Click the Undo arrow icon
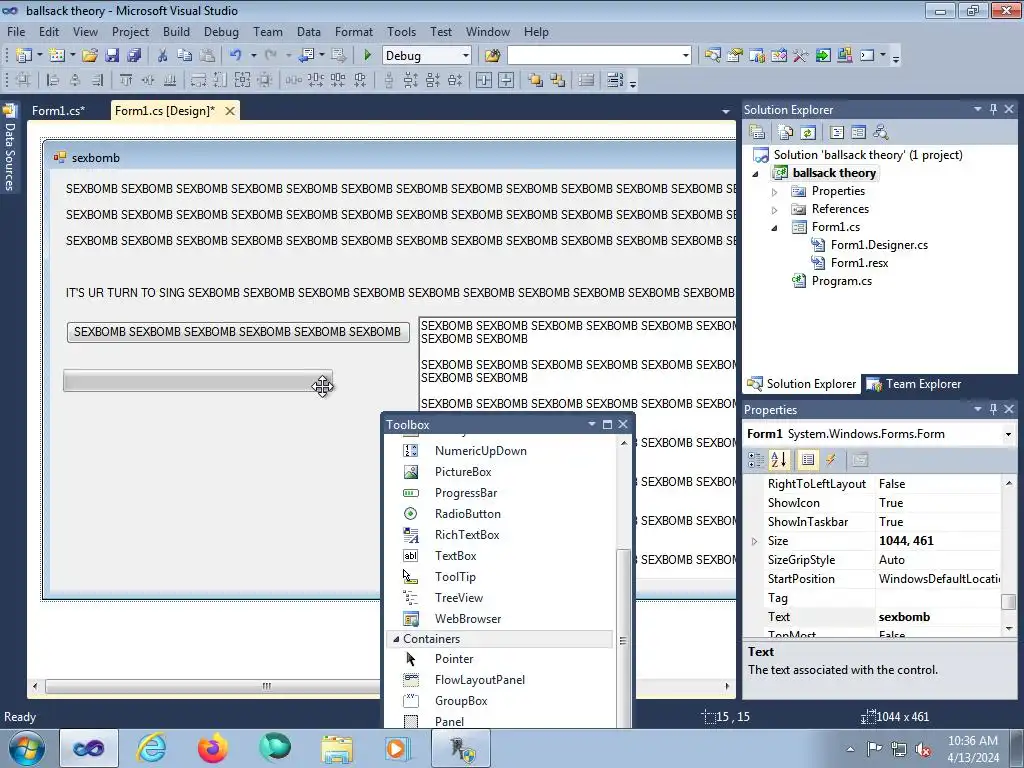Screen dimensions: 1024x768 click(x=236, y=56)
